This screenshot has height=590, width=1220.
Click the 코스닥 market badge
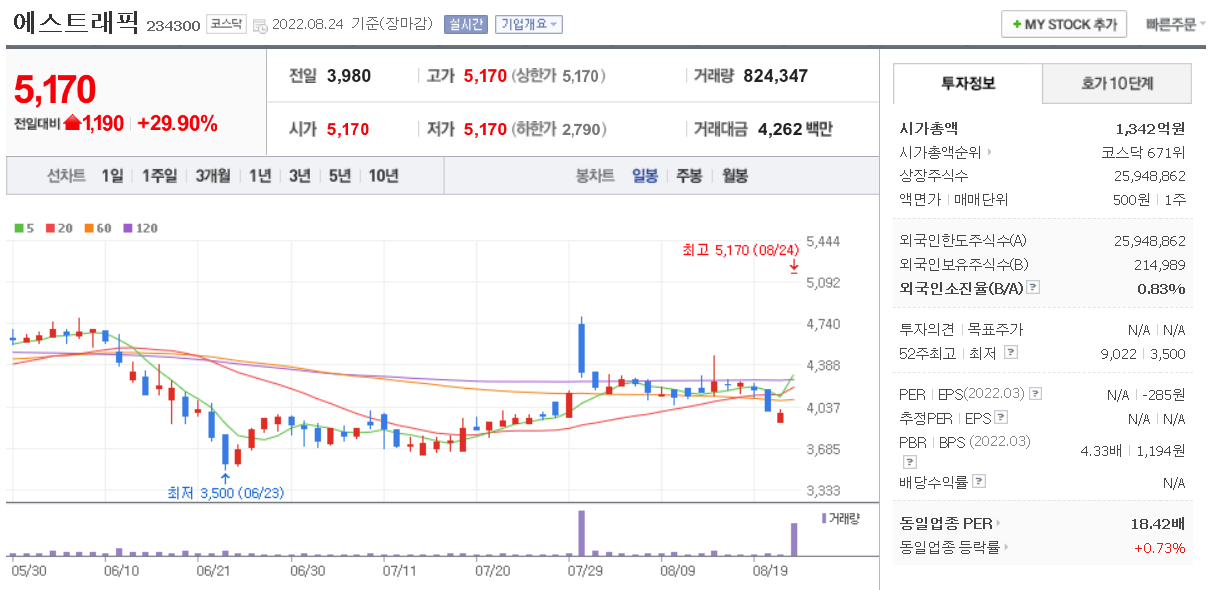click(x=226, y=24)
